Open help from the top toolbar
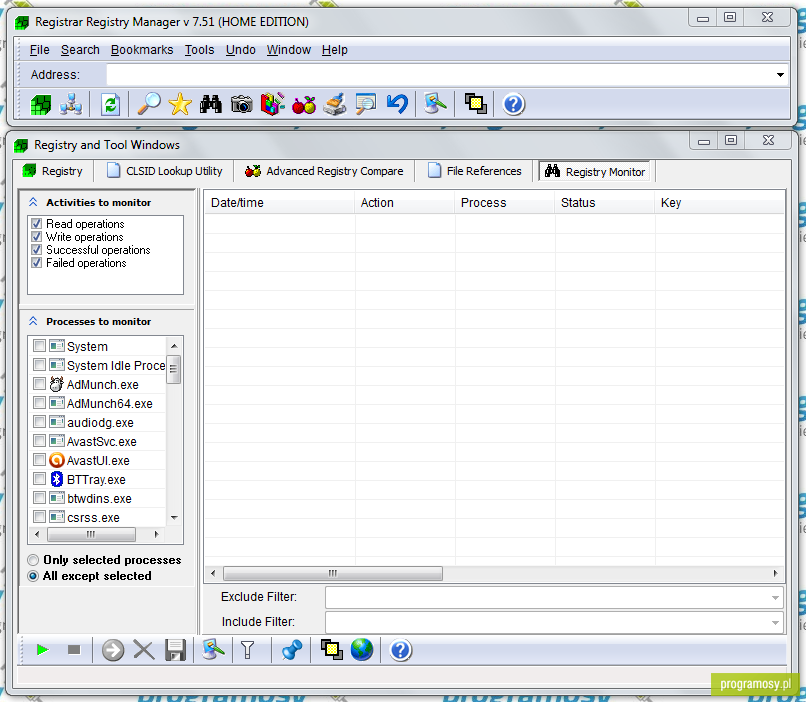806x702 pixels. click(x=513, y=104)
